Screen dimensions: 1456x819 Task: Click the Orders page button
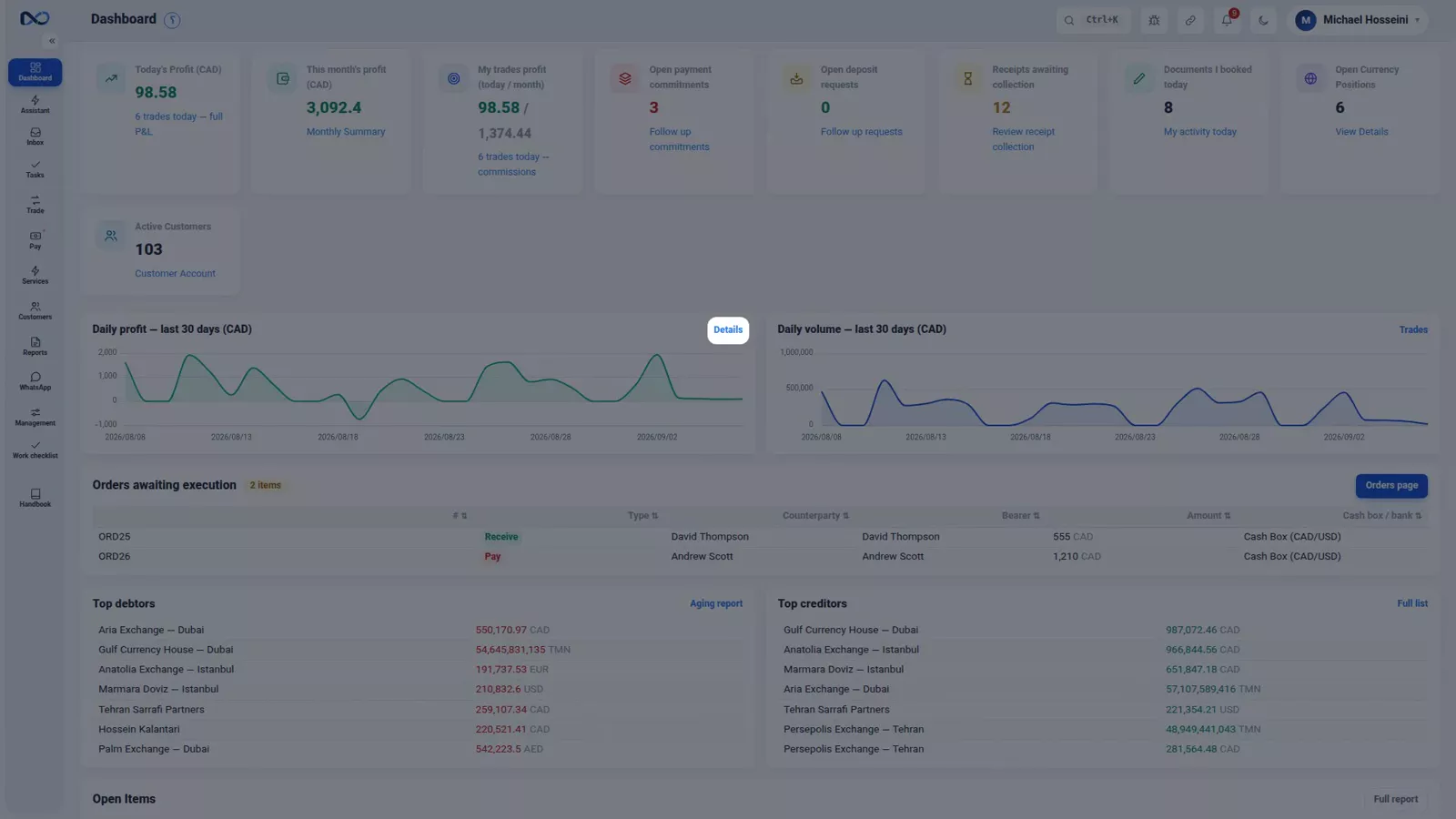click(x=1391, y=486)
